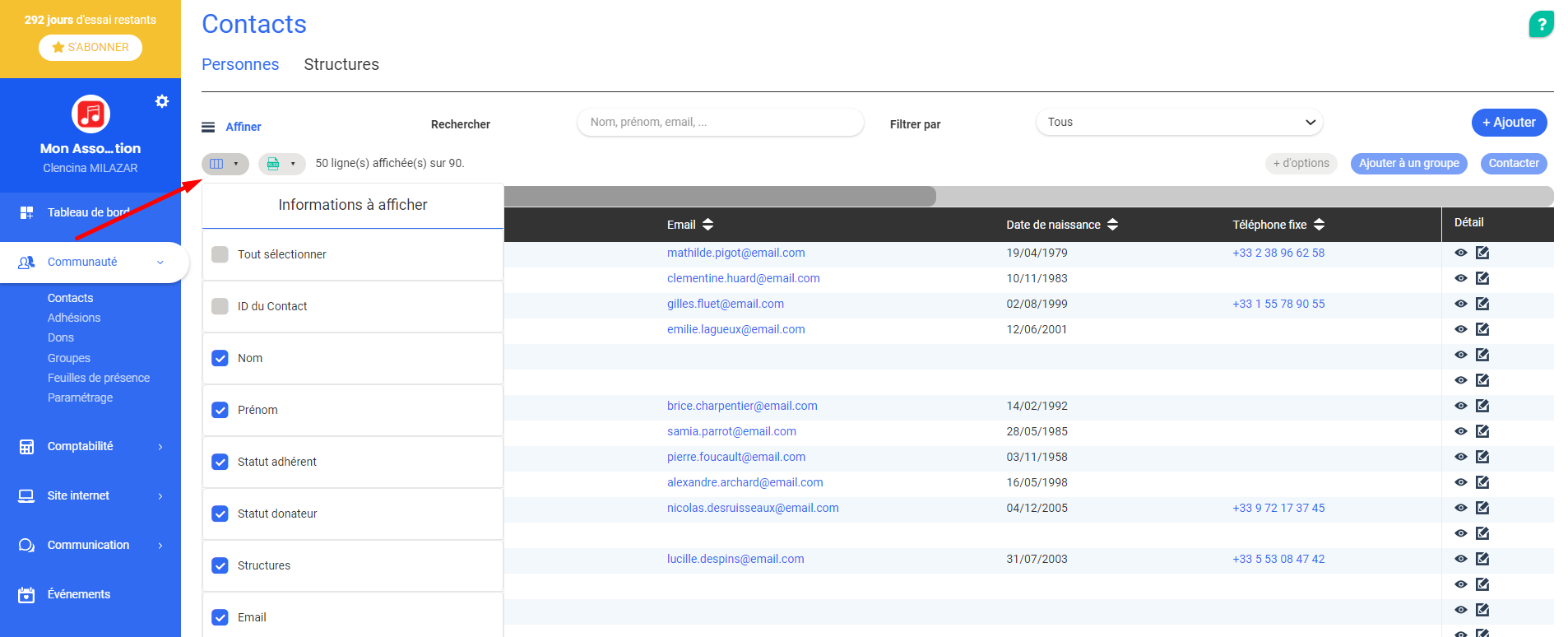The height and width of the screenshot is (637, 1568).
Task: Check the Tout sélectionner checkbox
Action: pyautogui.click(x=220, y=254)
